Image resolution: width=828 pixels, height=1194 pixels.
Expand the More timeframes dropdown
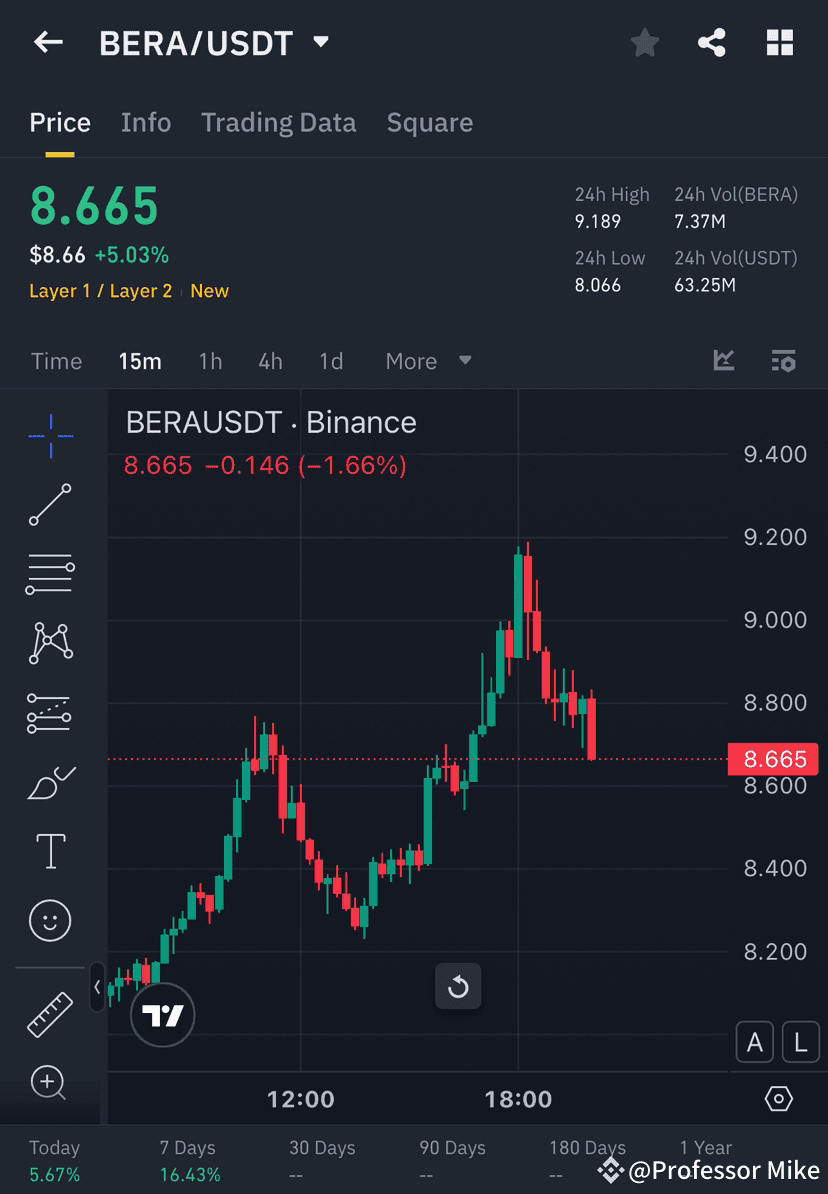428,361
